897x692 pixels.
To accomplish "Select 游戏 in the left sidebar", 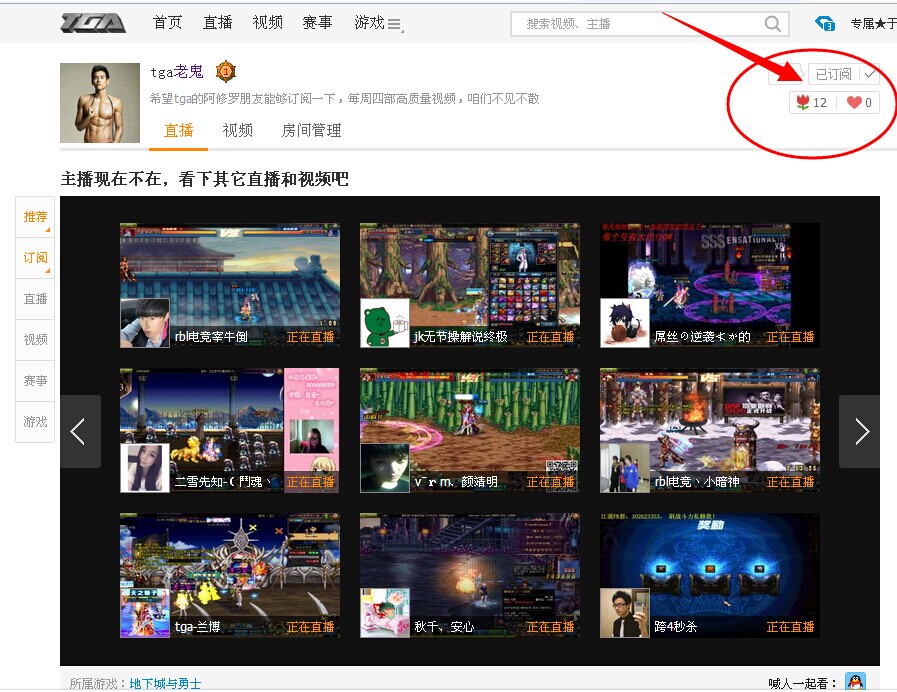I will tap(35, 422).
